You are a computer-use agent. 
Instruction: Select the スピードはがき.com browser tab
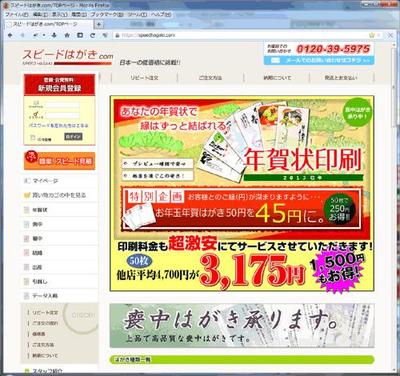48,24
